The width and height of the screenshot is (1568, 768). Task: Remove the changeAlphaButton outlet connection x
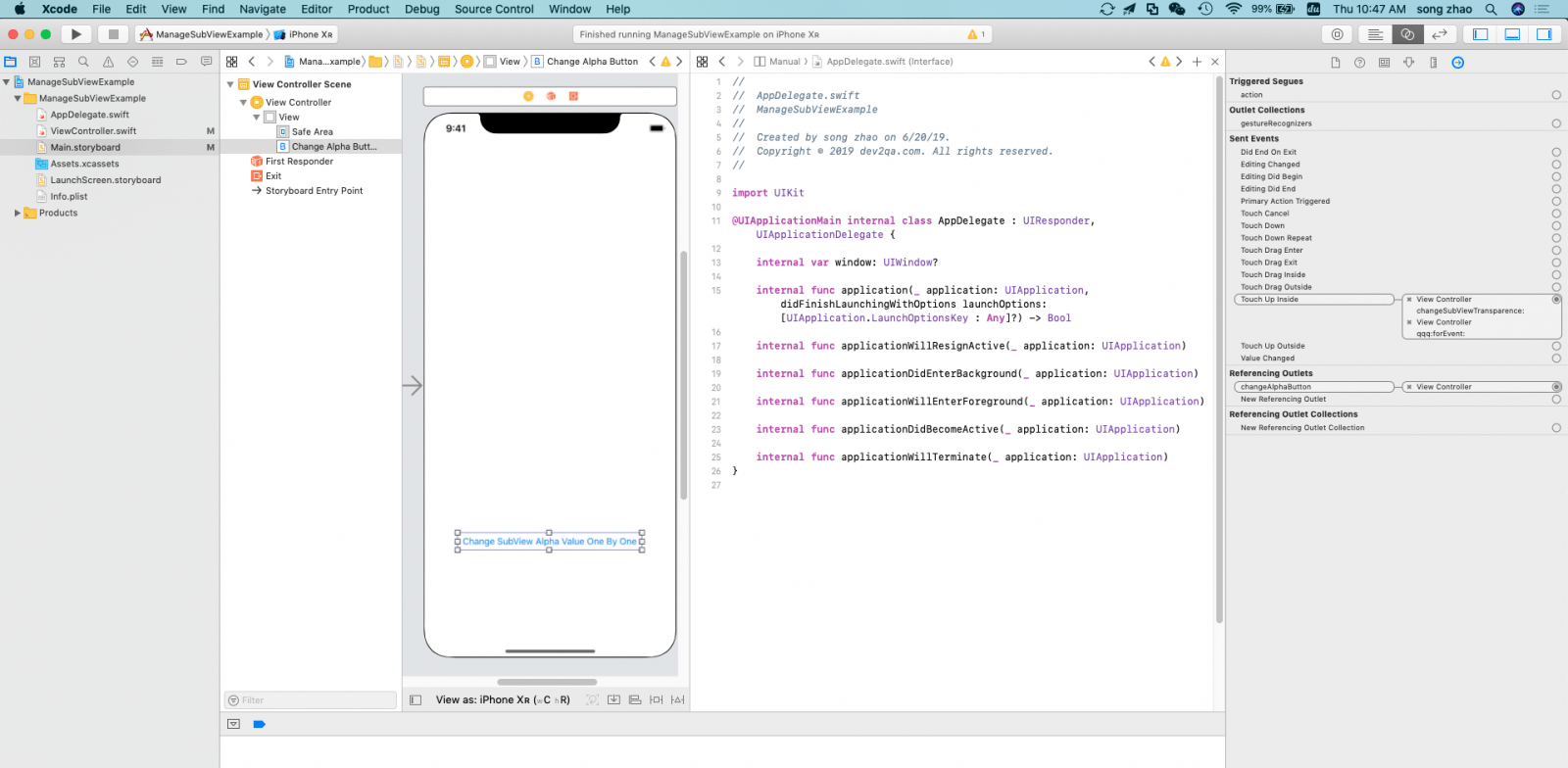(1409, 387)
